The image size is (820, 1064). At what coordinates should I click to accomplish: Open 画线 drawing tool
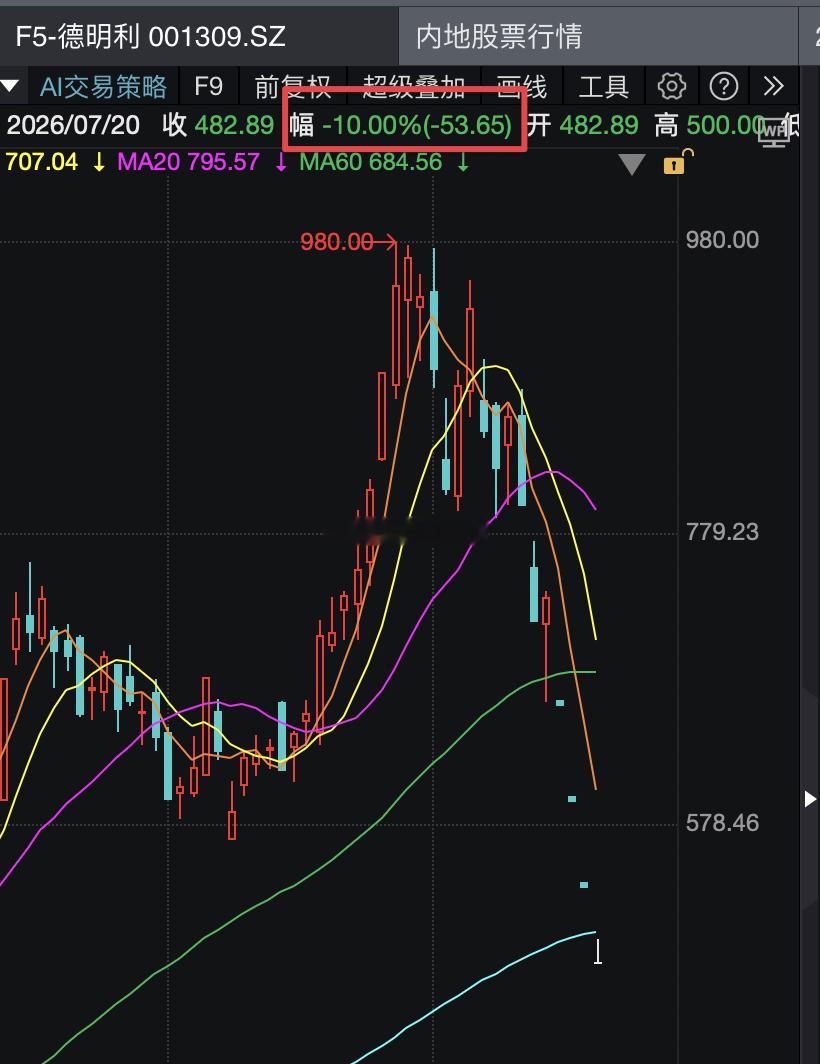(521, 86)
